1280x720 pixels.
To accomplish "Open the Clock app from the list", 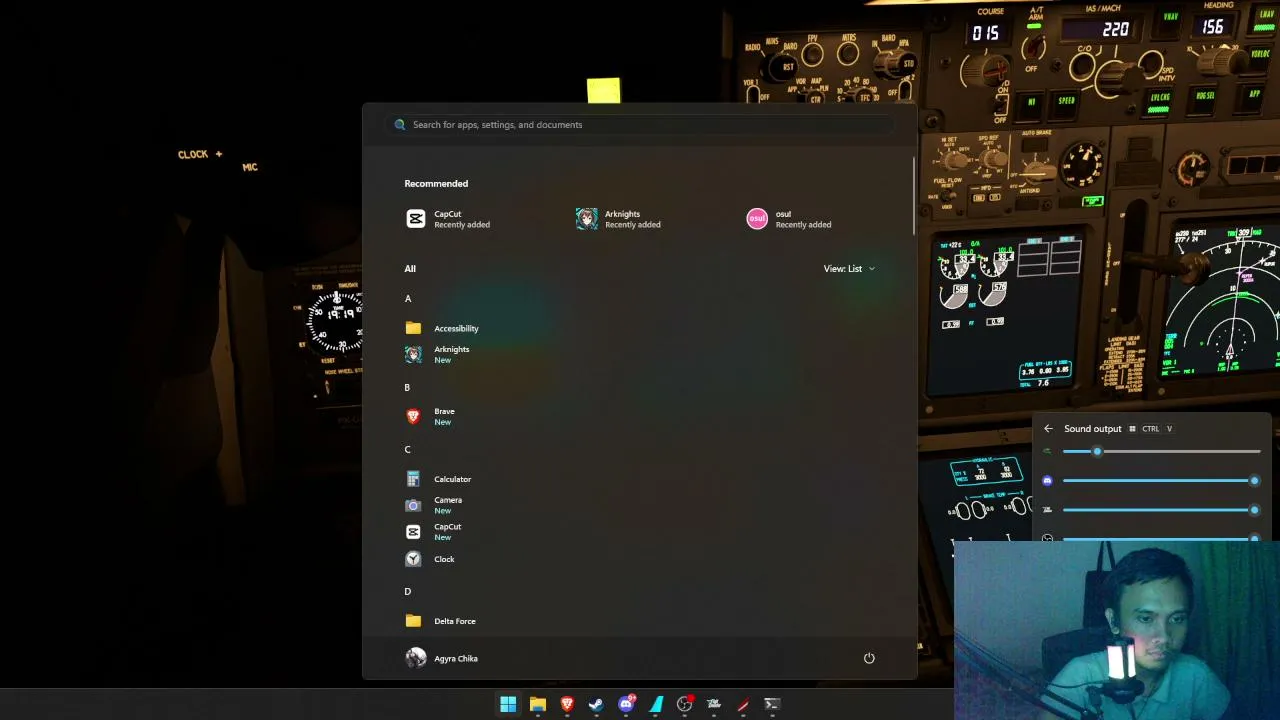I will pyautogui.click(x=430, y=559).
